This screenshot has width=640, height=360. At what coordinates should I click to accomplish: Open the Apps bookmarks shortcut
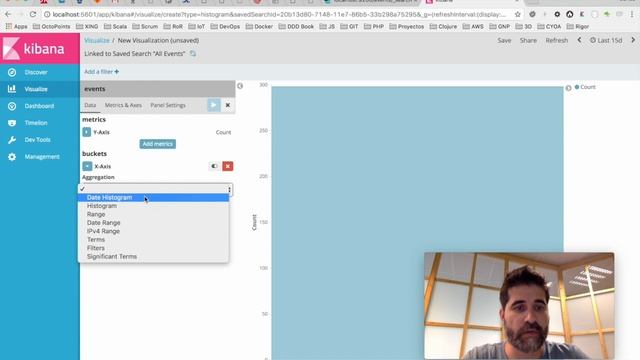[x=16, y=26]
